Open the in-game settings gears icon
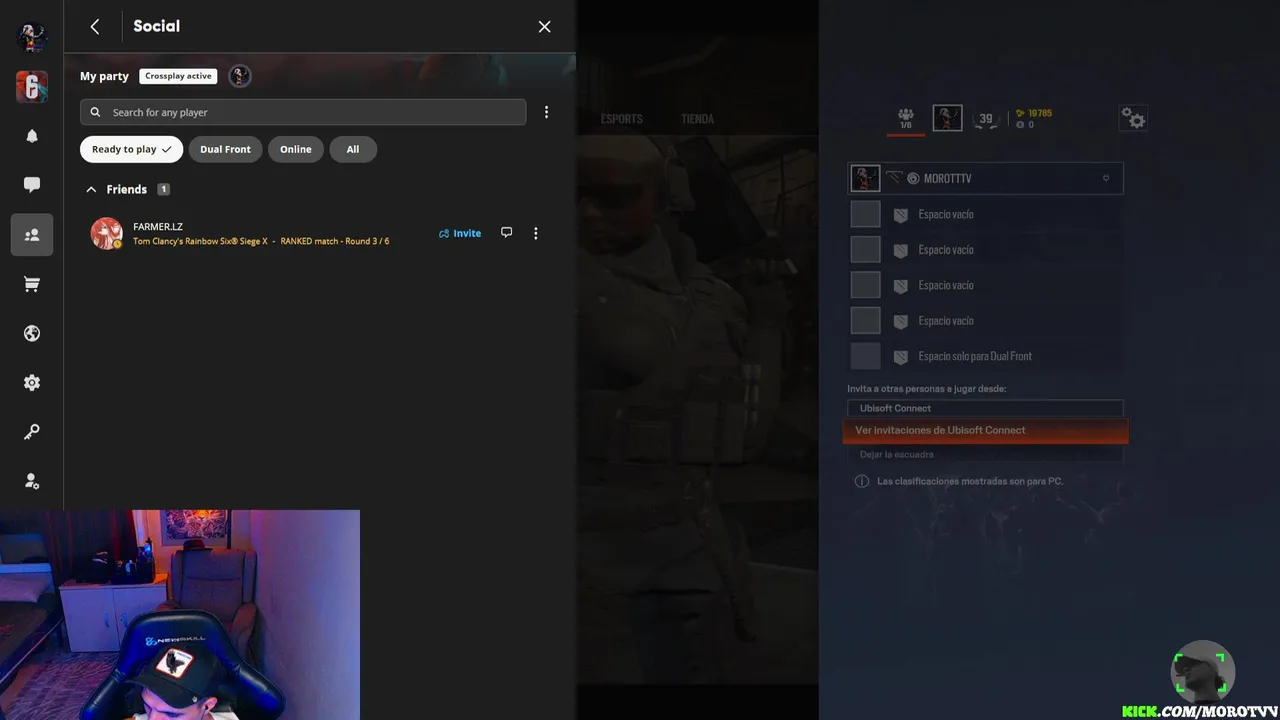 coord(1133,119)
